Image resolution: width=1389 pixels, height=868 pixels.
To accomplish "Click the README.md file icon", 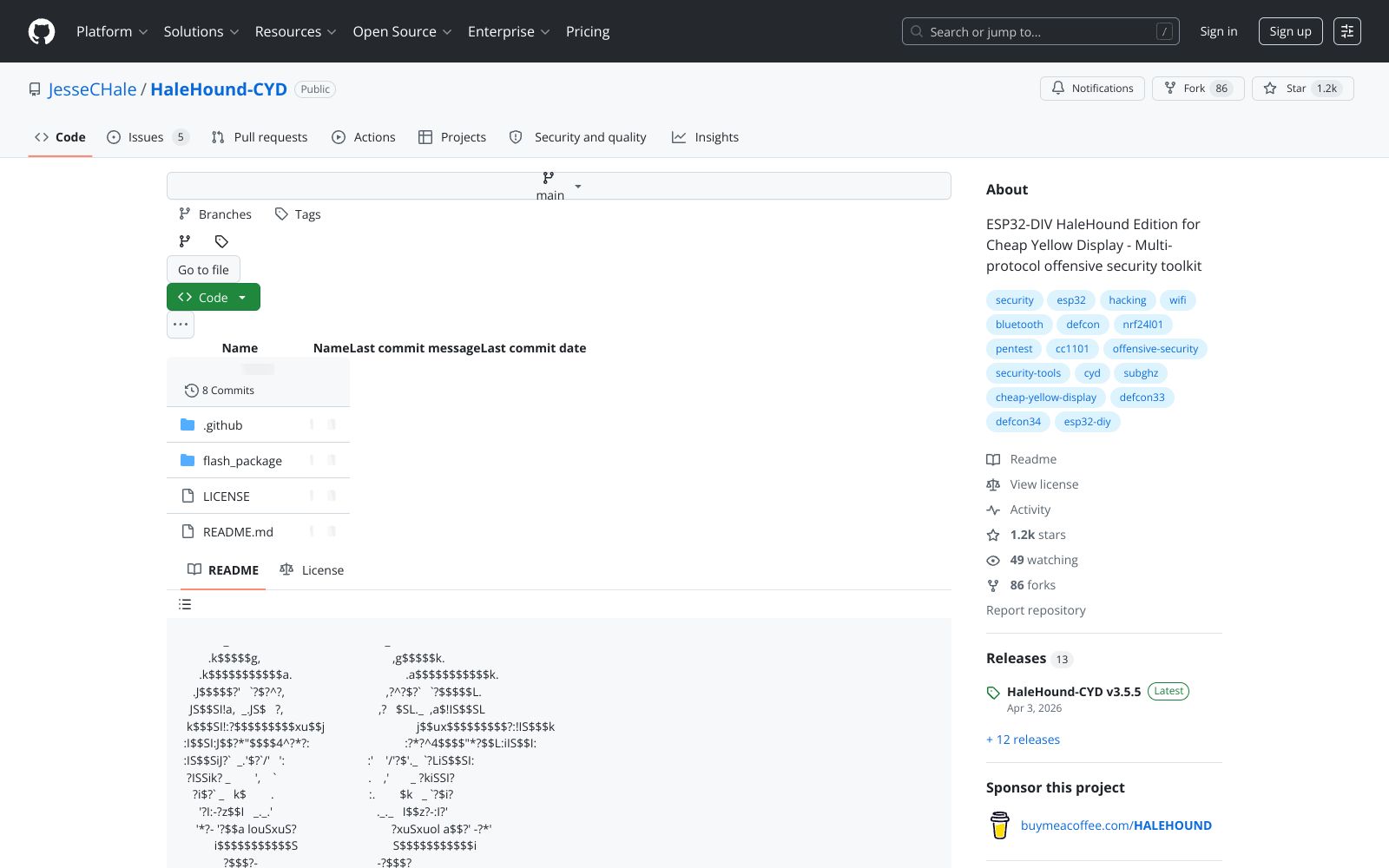I will (x=188, y=531).
